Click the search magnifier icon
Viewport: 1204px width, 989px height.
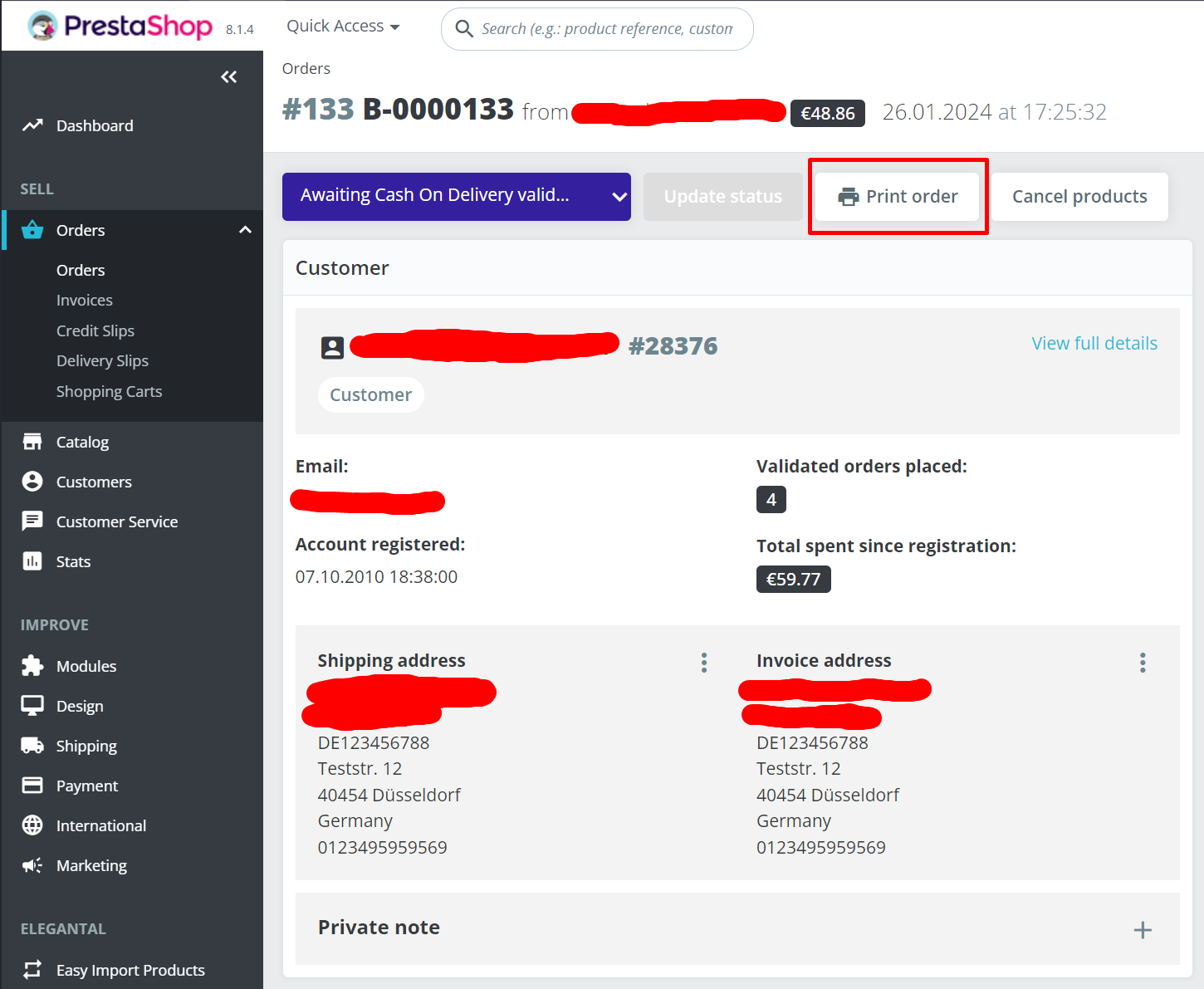(x=464, y=29)
